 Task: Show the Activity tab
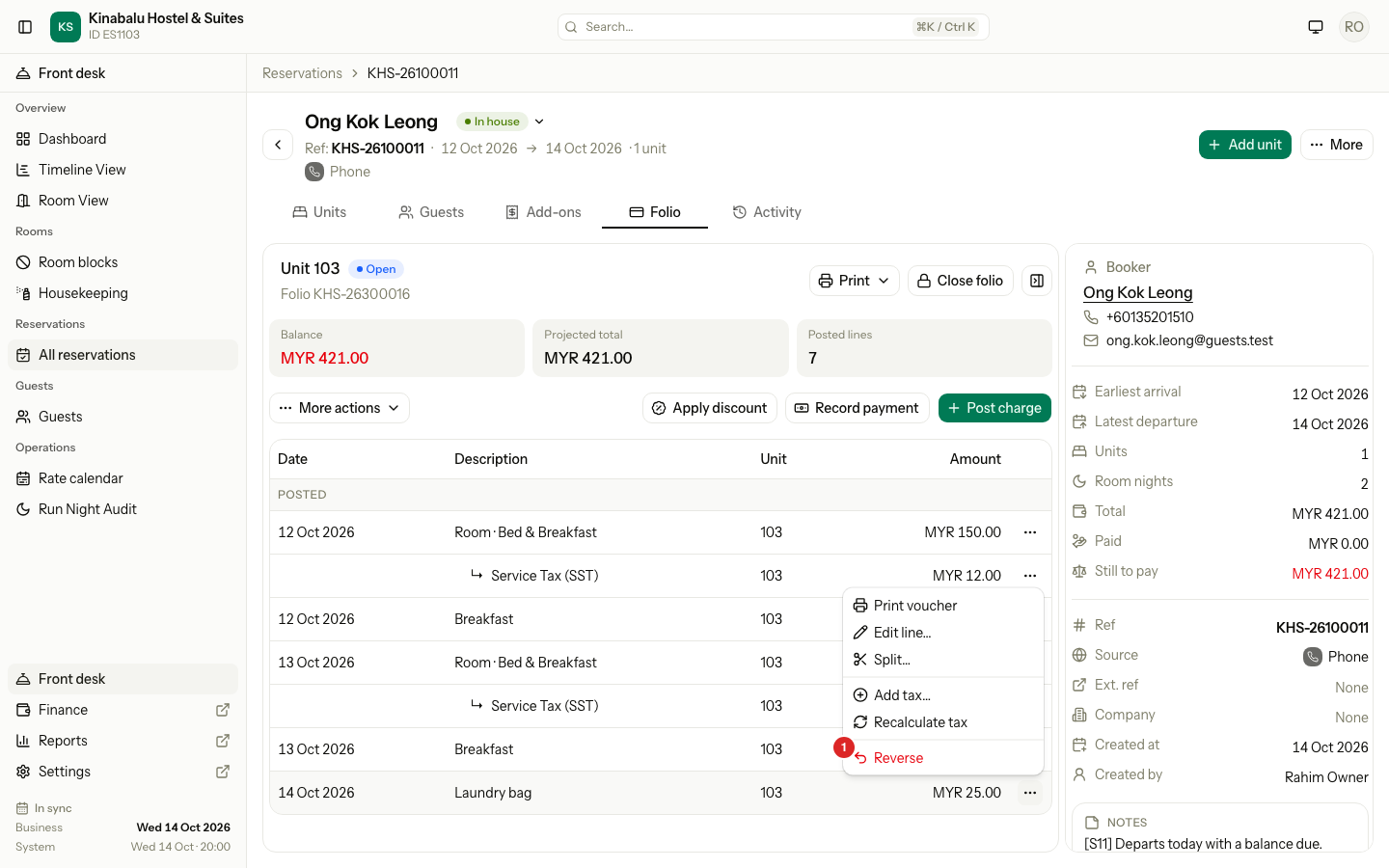pyautogui.click(x=767, y=212)
